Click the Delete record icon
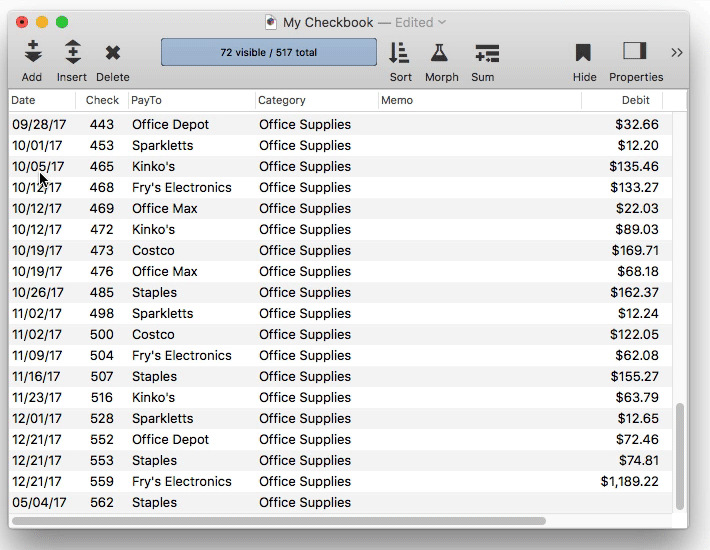 point(113,53)
